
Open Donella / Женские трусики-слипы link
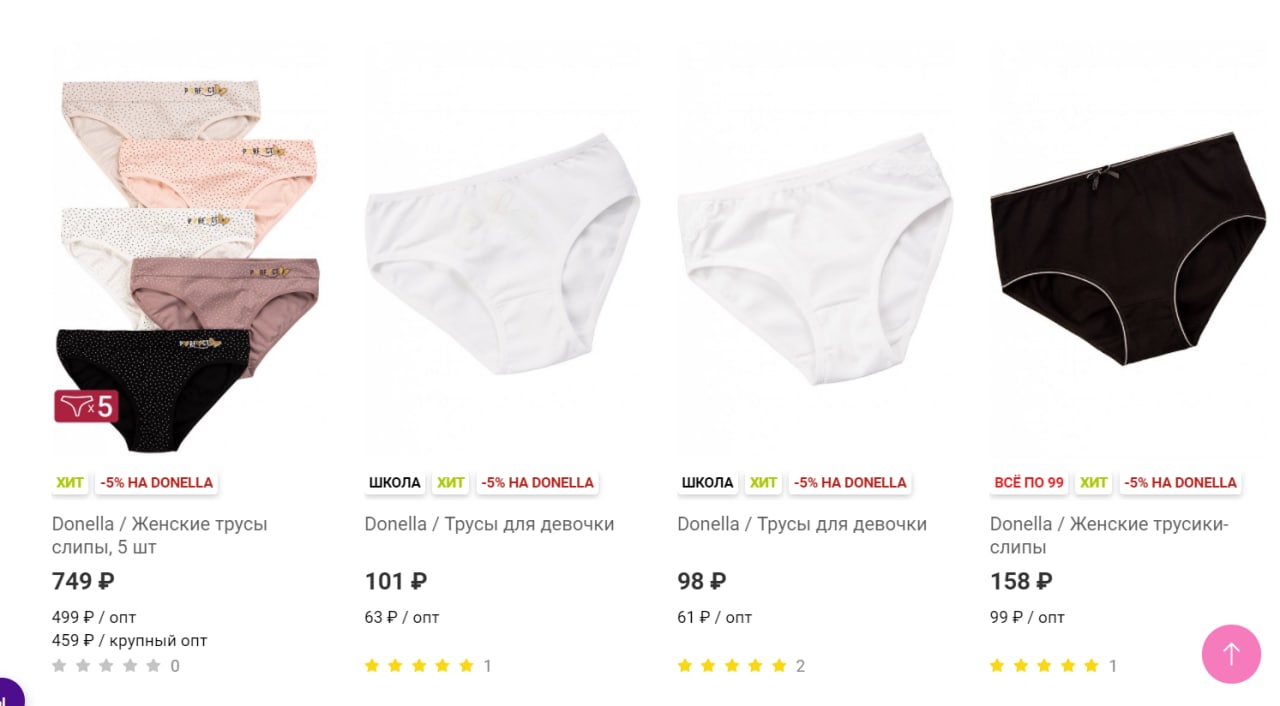tap(1109, 536)
